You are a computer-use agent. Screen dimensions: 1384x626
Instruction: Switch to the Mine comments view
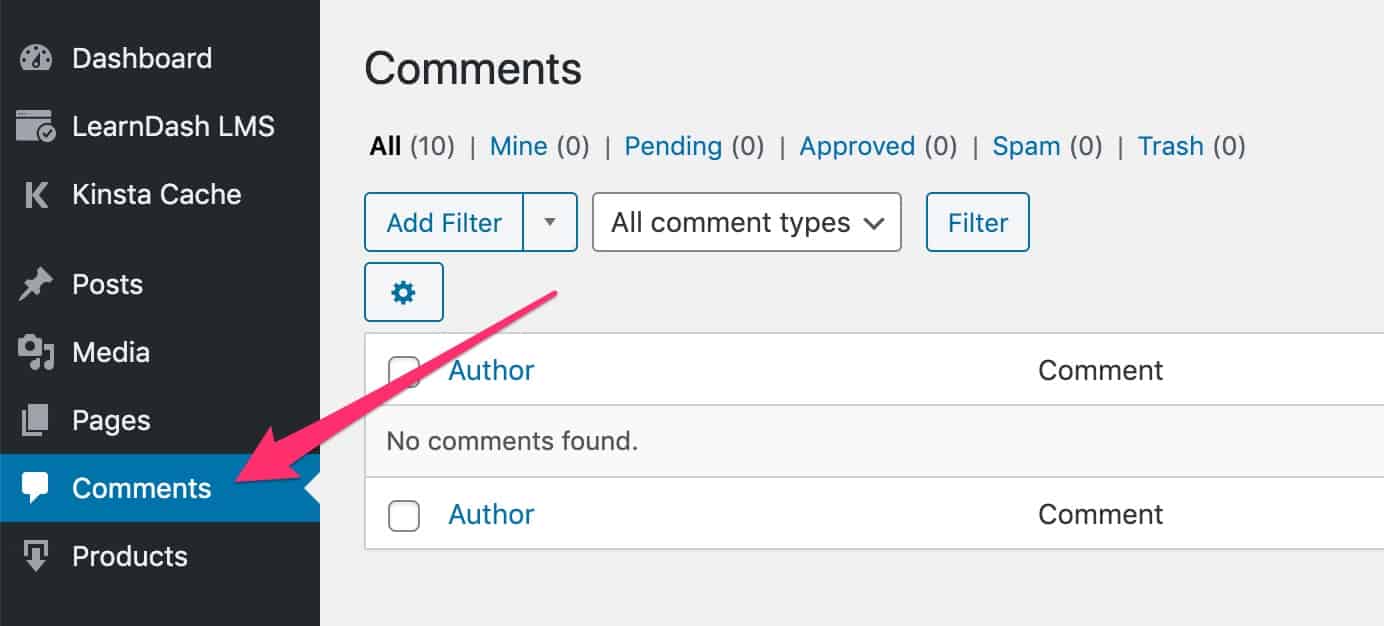[519, 146]
